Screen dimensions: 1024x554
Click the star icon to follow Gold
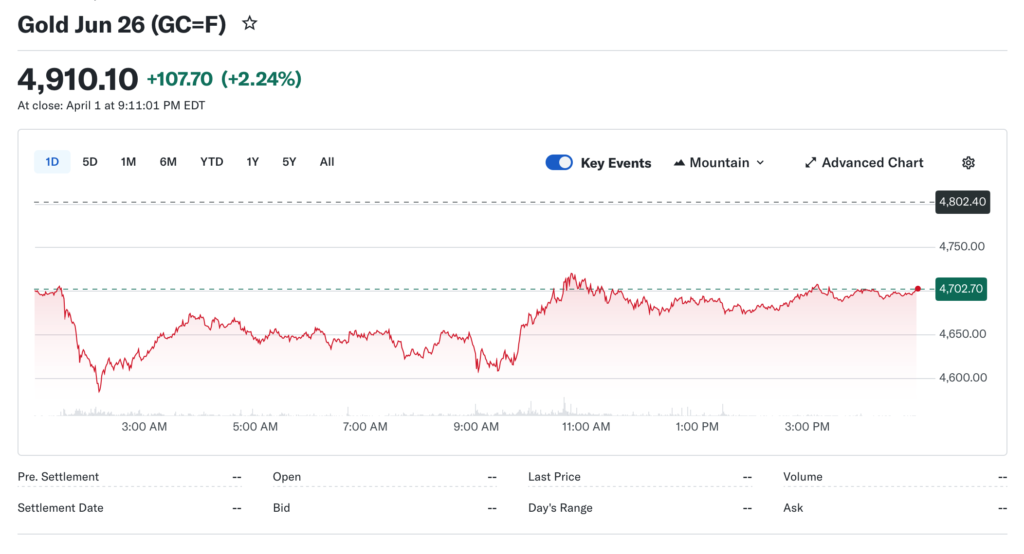coord(250,23)
